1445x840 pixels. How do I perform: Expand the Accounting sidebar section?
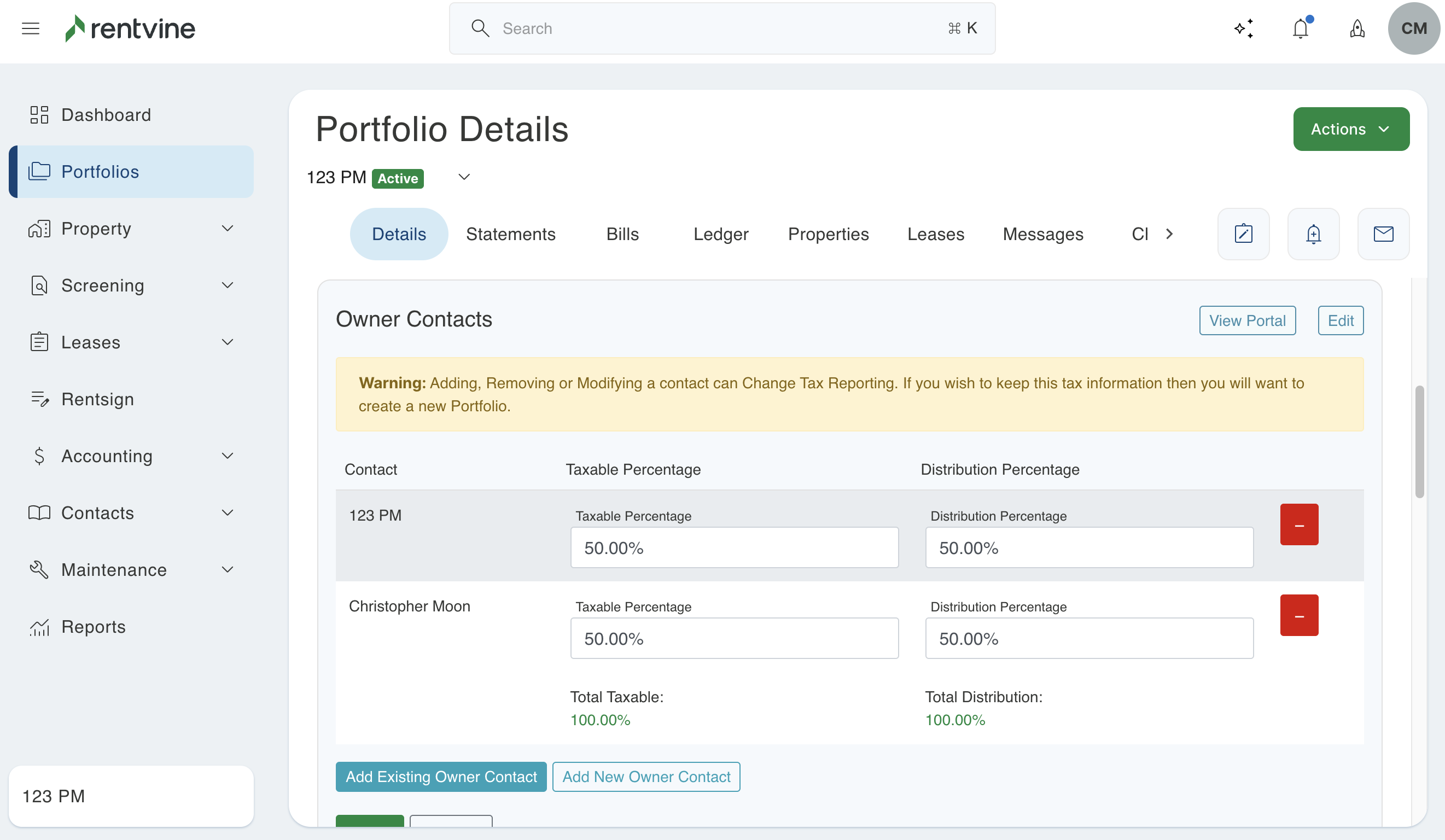[x=227, y=456]
